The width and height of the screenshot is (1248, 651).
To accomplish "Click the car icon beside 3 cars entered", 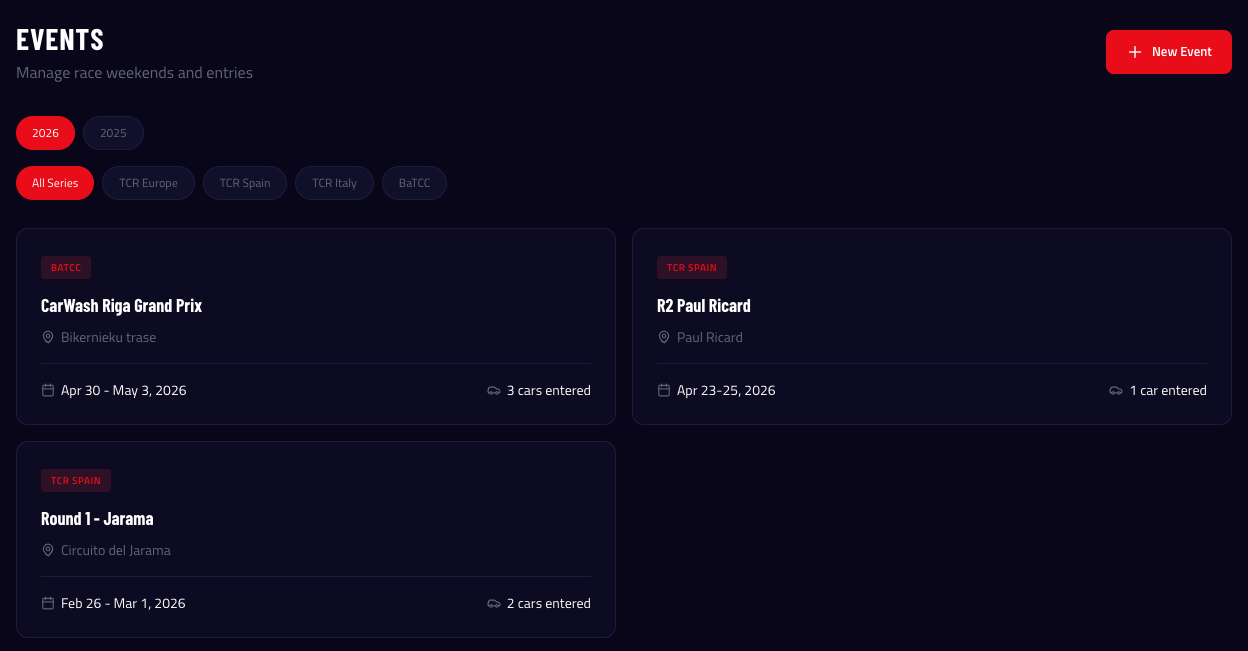I will (494, 390).
